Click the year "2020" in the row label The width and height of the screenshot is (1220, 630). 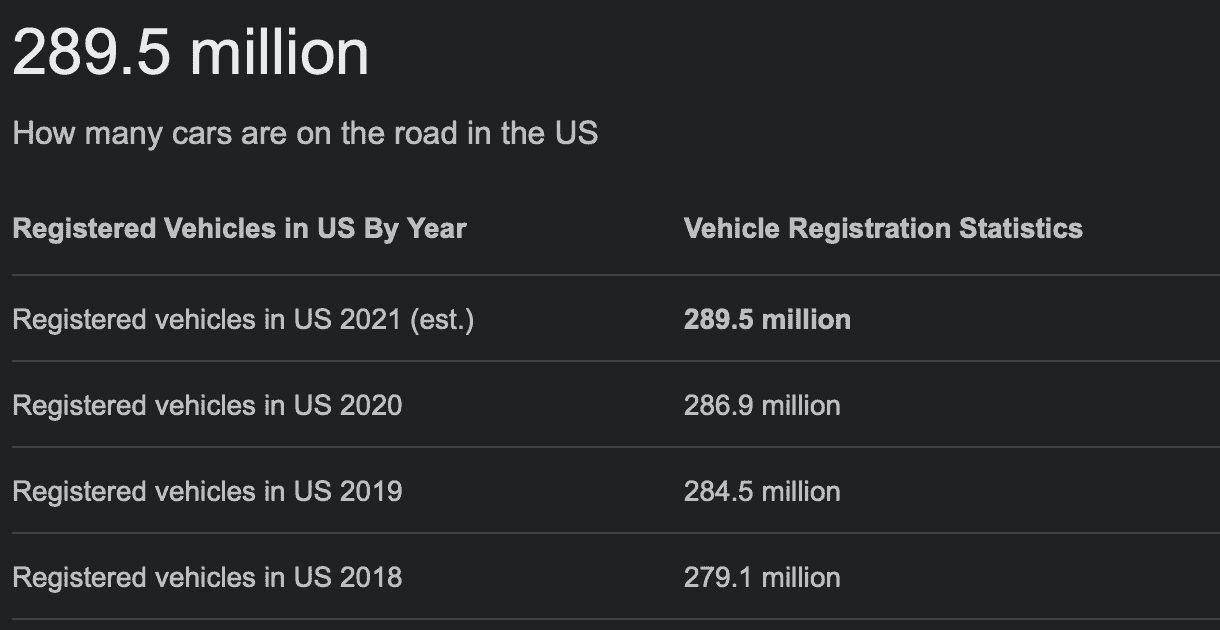pos(373,405)
